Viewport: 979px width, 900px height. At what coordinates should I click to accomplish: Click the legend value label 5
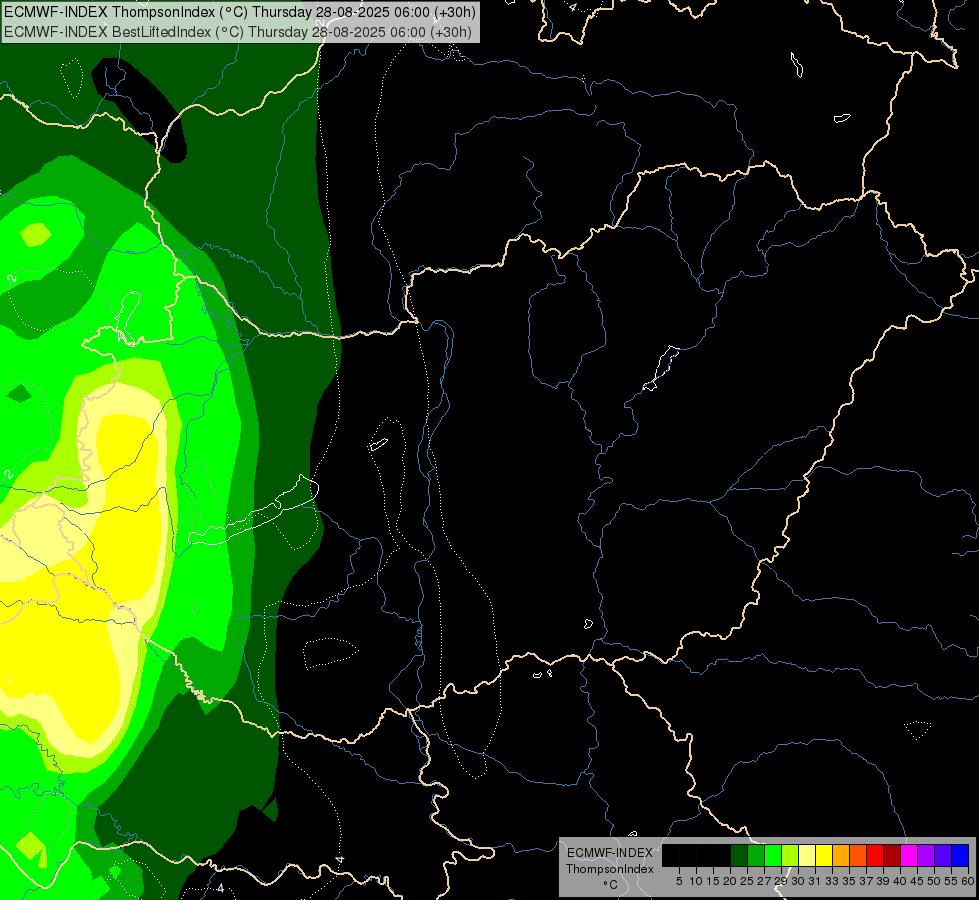point(679,881)
